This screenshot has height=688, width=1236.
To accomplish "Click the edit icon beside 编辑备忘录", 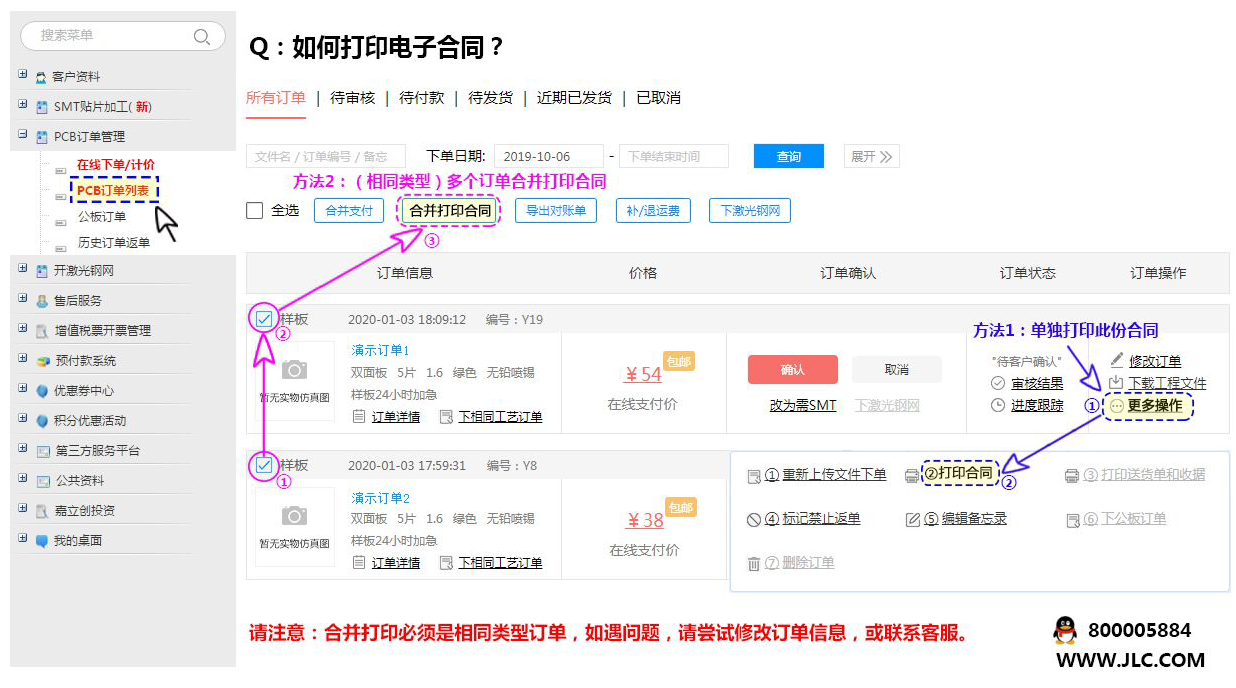I will [x=912, y=519].
